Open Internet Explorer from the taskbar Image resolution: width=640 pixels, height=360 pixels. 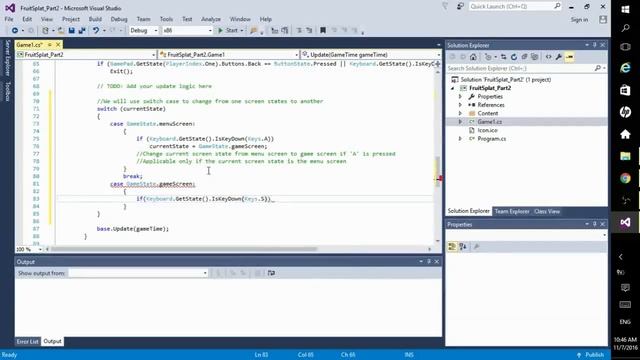pyautogui.click(x=625, y=68)
